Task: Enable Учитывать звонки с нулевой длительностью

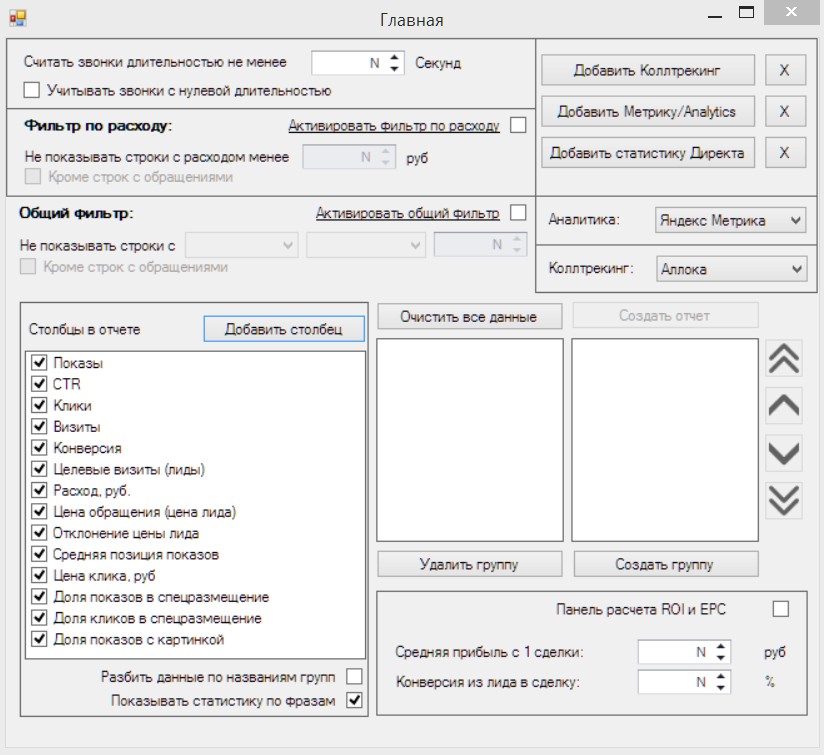Action: point(32,90)
